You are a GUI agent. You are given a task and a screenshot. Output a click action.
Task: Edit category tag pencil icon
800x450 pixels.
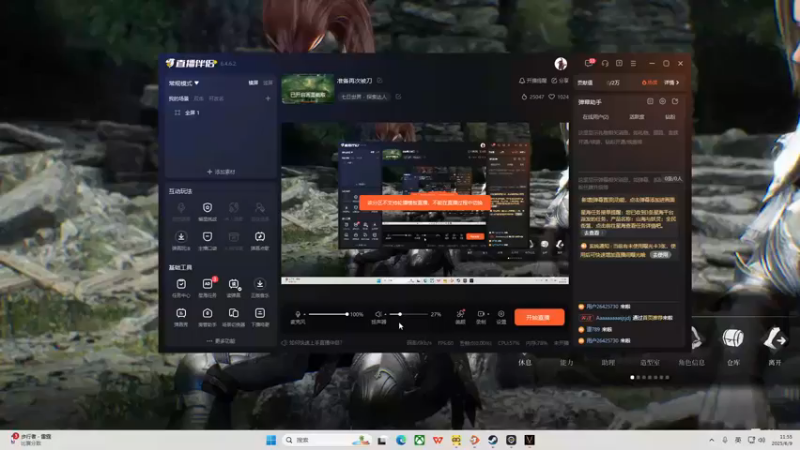(x=398, y=96)
